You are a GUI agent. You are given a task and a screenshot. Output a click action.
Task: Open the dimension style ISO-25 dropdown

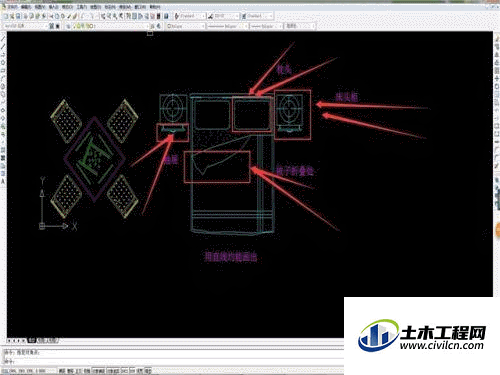point(227,16)
